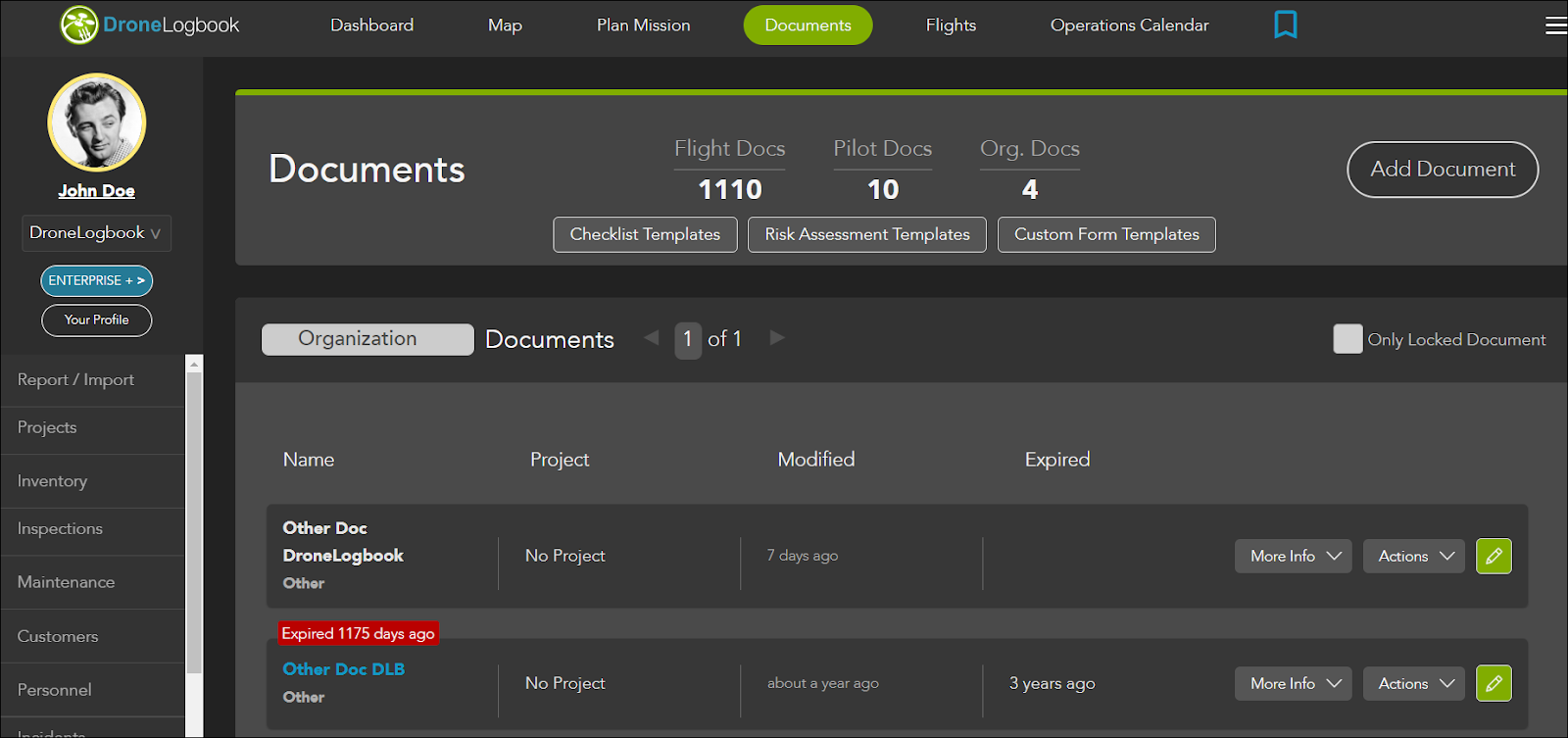Open Operations Calendar tab
The height and width of the screenshot is (738, 1568).
(x=1129, y=25)
